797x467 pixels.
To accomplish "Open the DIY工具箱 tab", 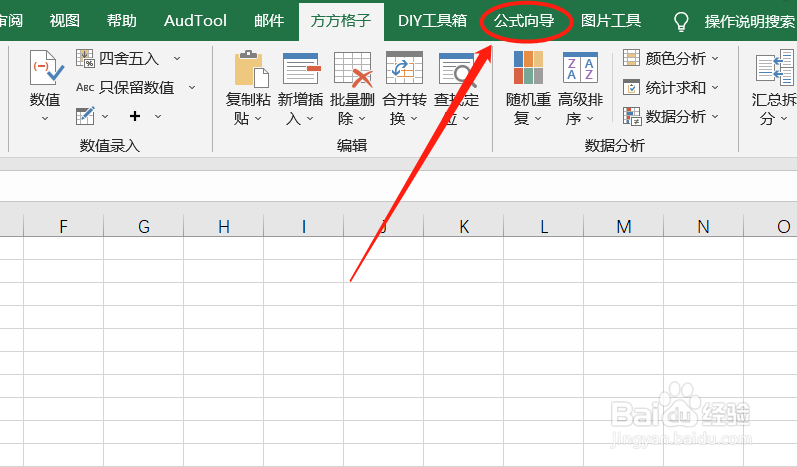I will click(x=432, y=20).
